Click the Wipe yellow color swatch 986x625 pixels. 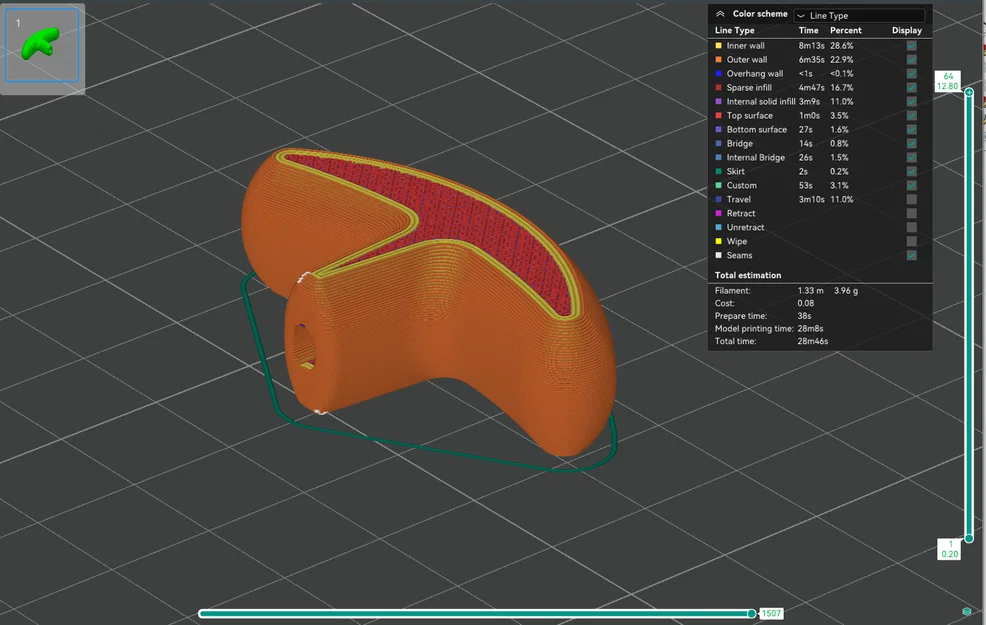718,241
